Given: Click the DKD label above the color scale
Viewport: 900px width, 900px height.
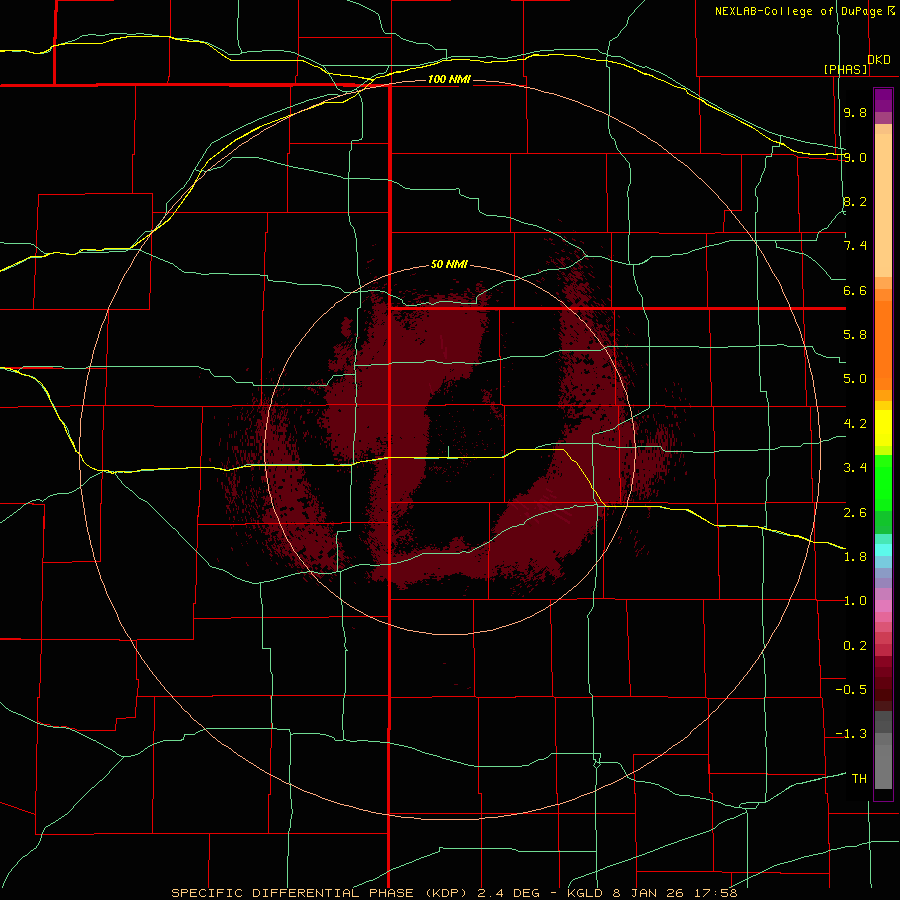Looking at the screenshot, I should click(879, 60).
